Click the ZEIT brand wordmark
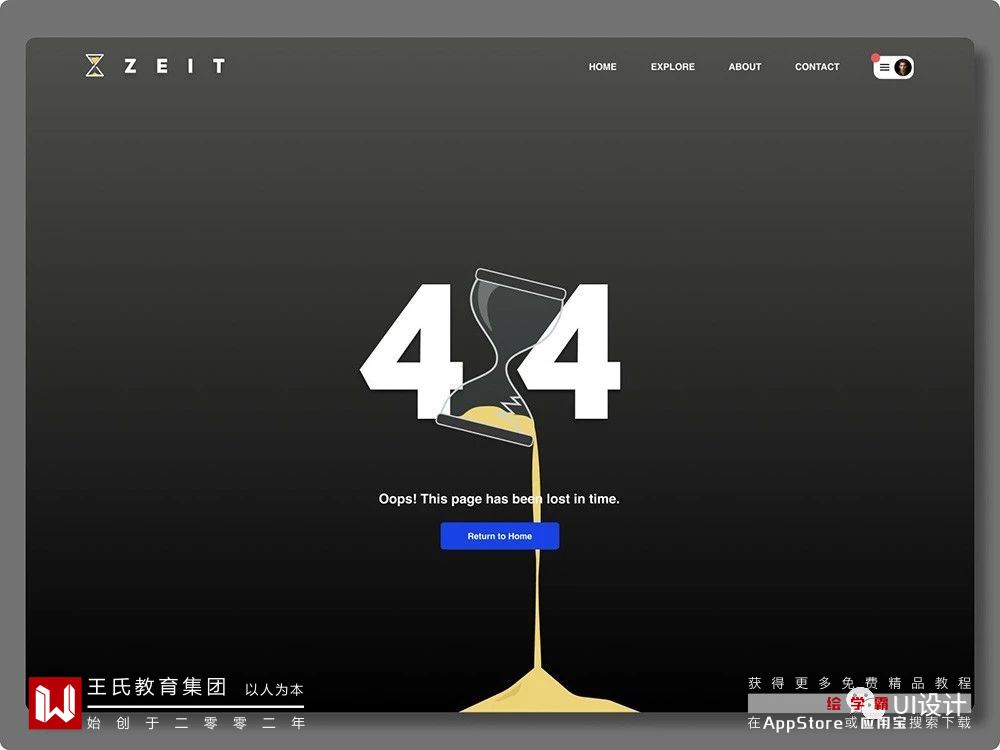Screen dimensions: 1000x750 point(175,66)
